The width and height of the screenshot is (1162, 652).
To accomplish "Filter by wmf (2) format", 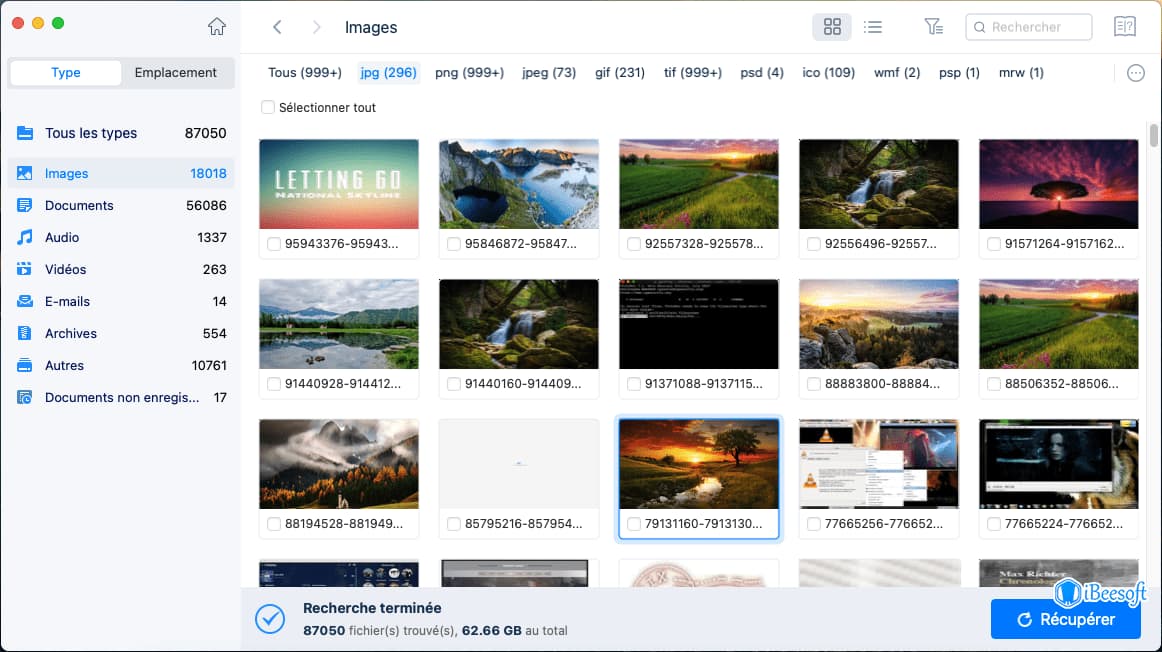I will point(897,73).
